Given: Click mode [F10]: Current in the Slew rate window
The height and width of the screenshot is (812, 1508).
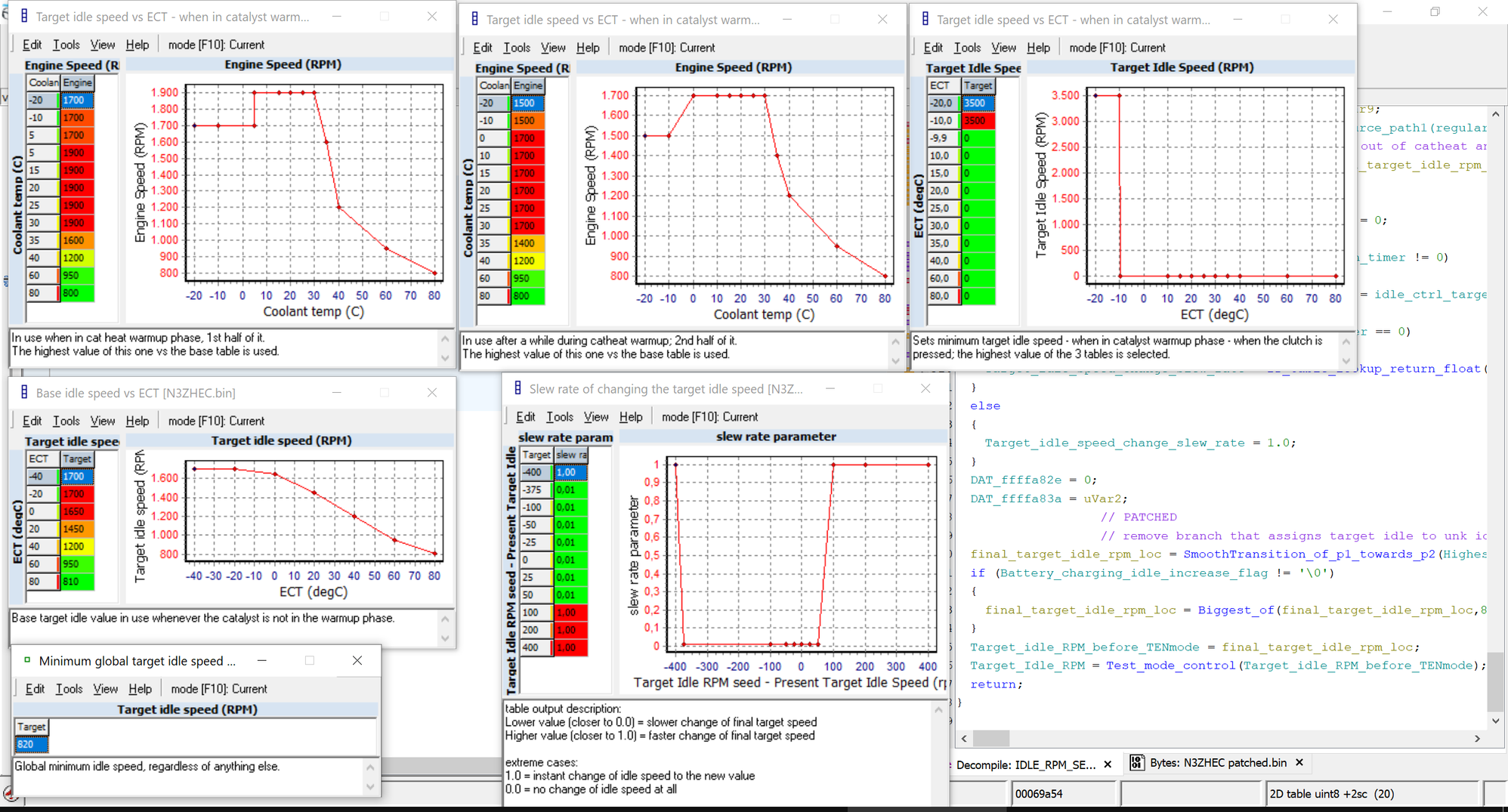Looking at the screenshot, I should click(x=709, y=417).
